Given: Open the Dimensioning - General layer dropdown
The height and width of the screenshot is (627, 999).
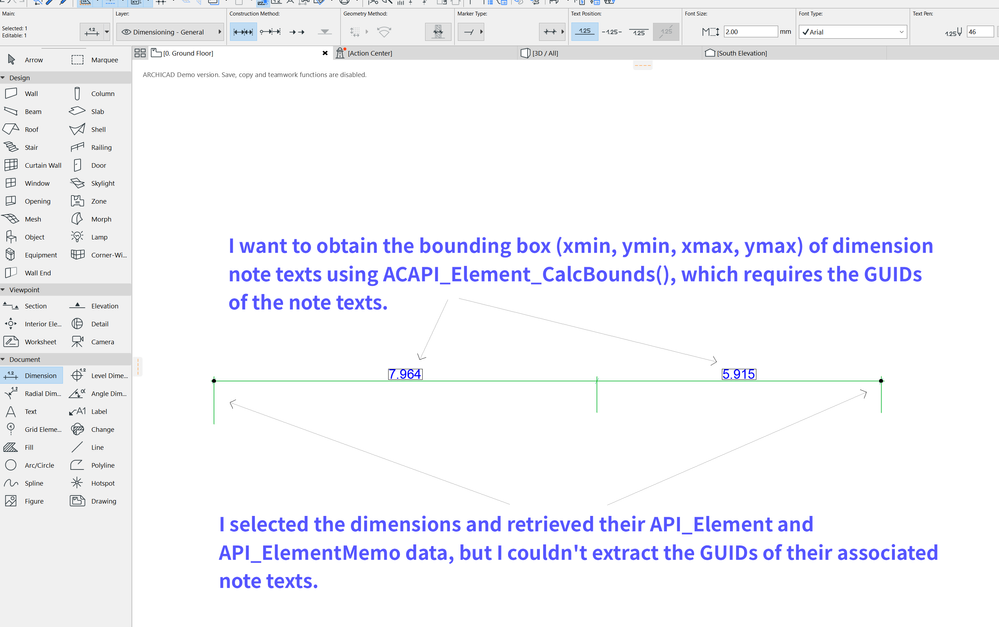Looking at the screenshot, I should (x=169, y=32).
